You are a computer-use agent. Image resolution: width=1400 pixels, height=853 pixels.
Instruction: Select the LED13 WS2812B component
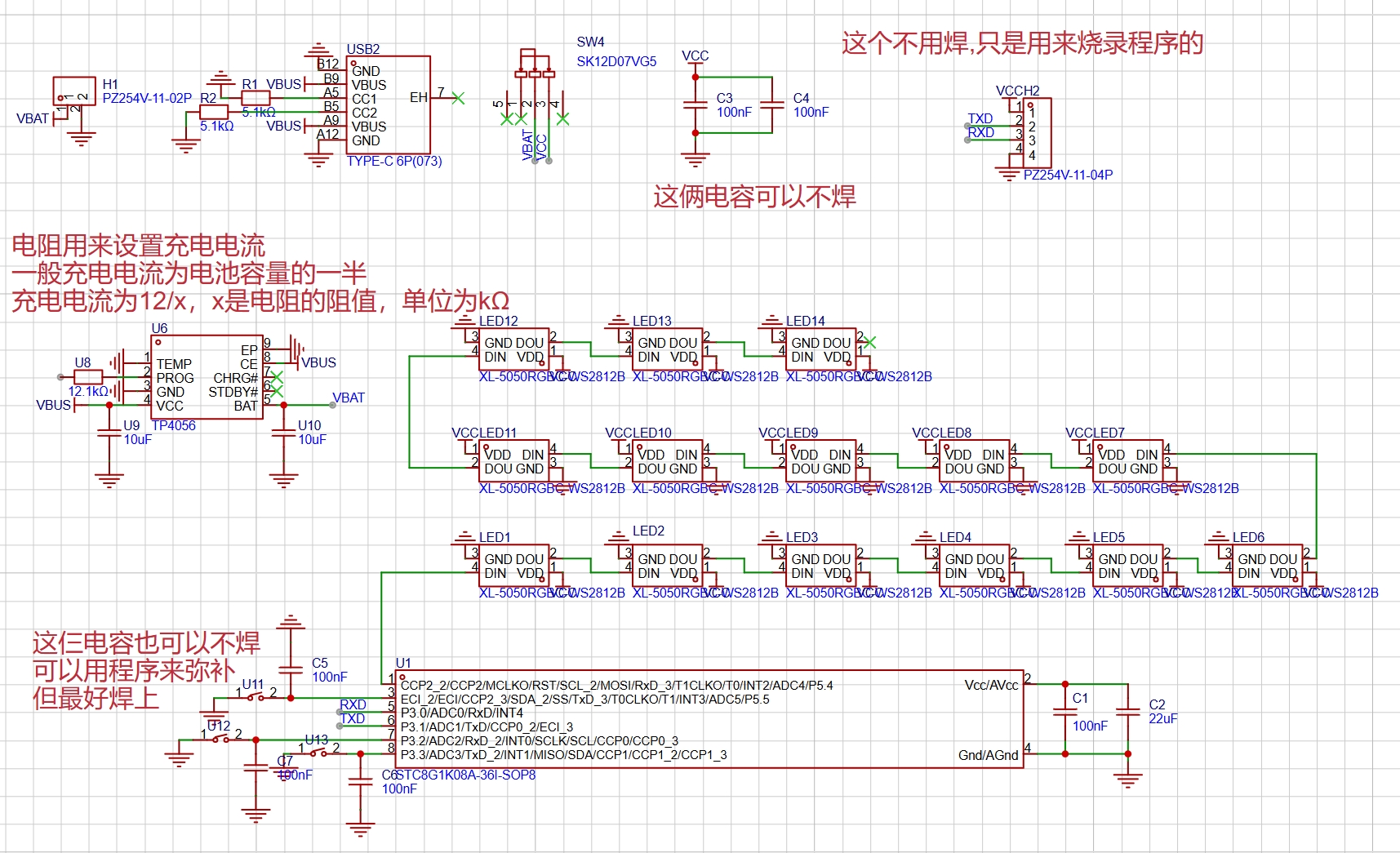pos(667,349)
